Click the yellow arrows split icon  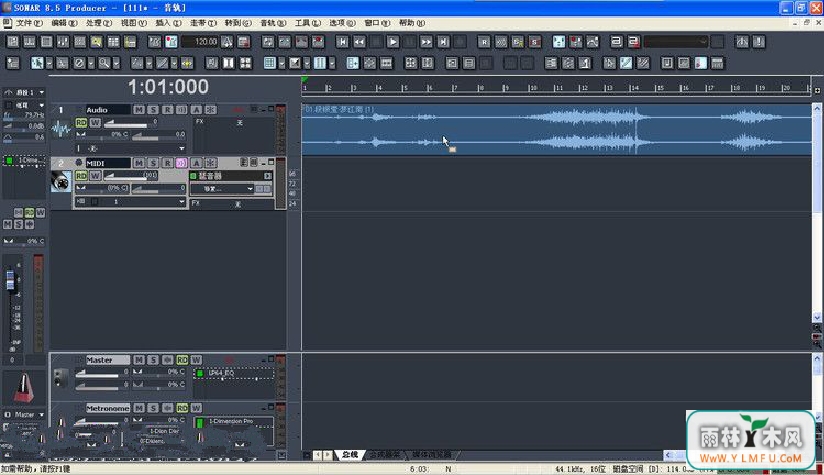click(x=187, y=63)
